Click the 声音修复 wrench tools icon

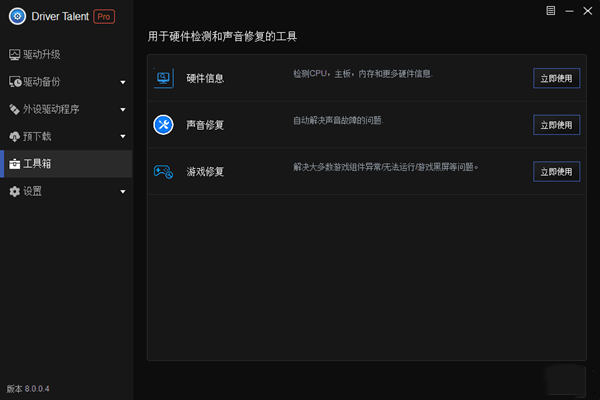click(163, 125)
